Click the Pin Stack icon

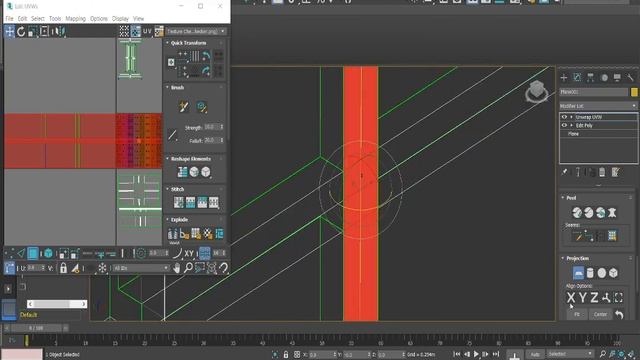coord(564,172)
